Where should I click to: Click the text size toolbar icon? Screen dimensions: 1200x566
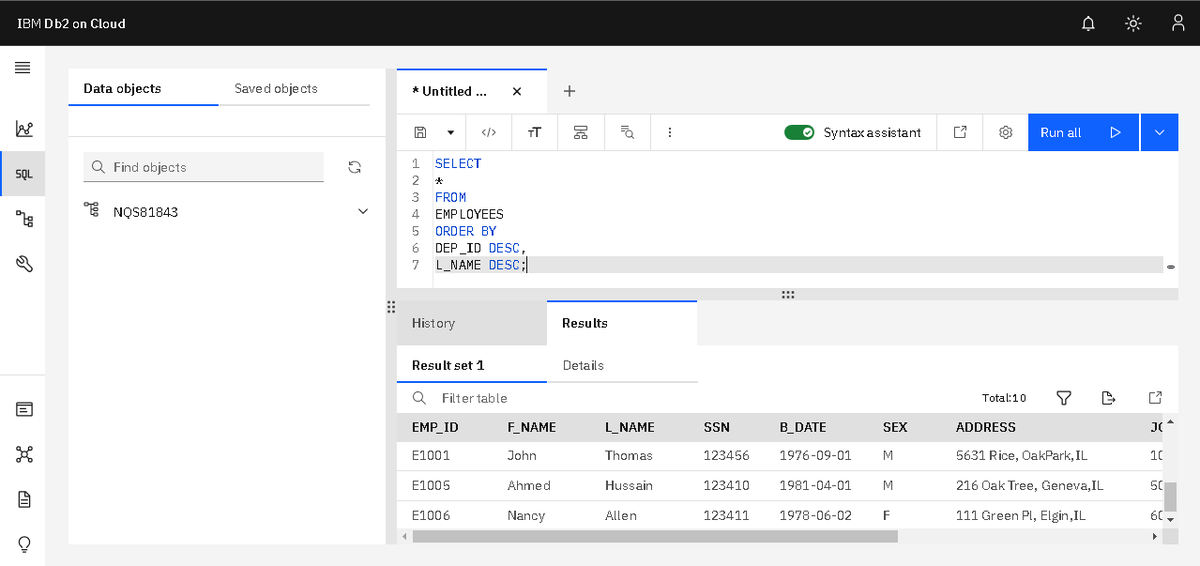[534, 132]
